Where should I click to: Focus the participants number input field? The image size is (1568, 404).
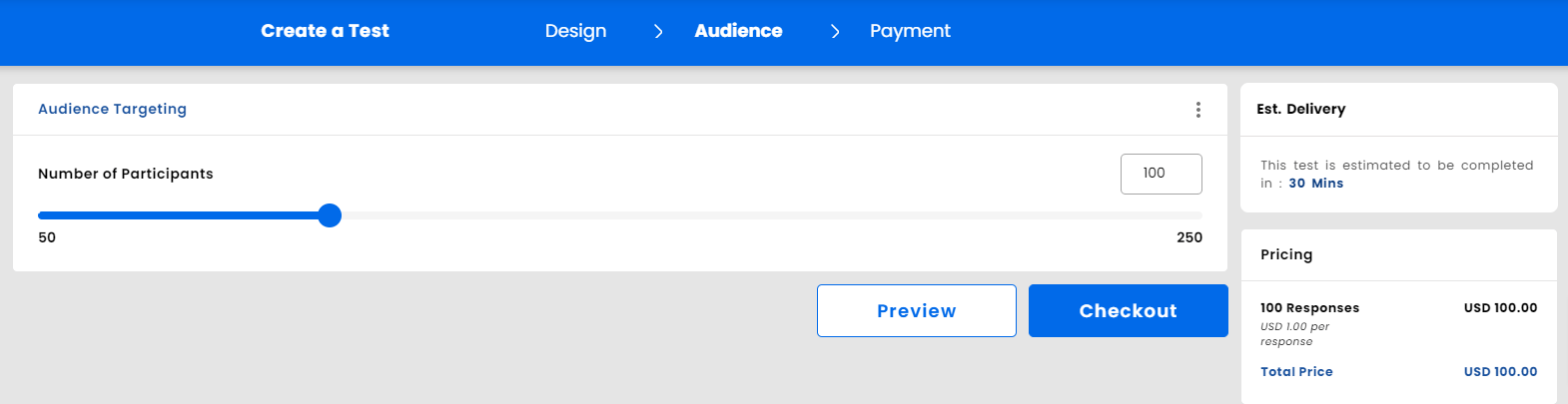pos(1161,174)
